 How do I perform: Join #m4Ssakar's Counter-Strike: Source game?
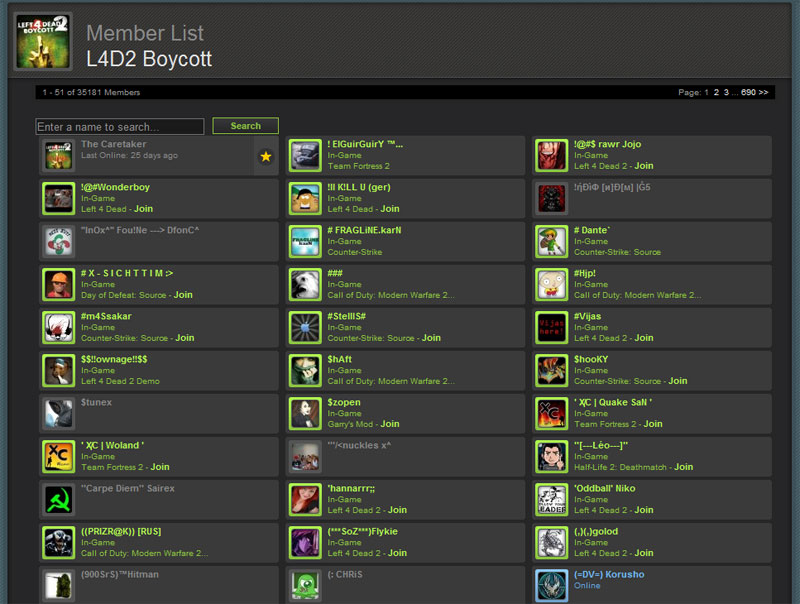(x=185, y=338)
